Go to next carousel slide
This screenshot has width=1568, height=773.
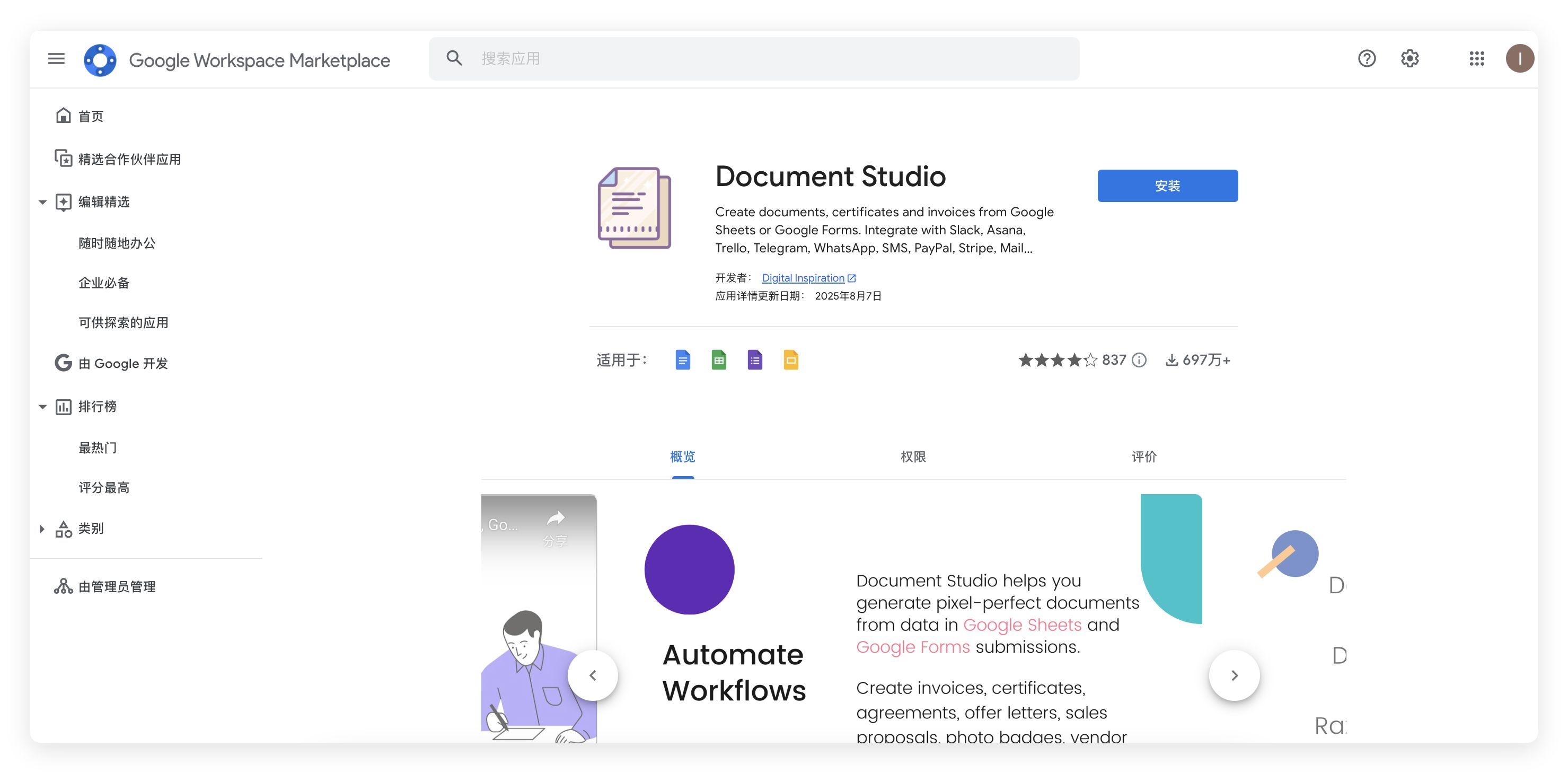coord(1234,675)
